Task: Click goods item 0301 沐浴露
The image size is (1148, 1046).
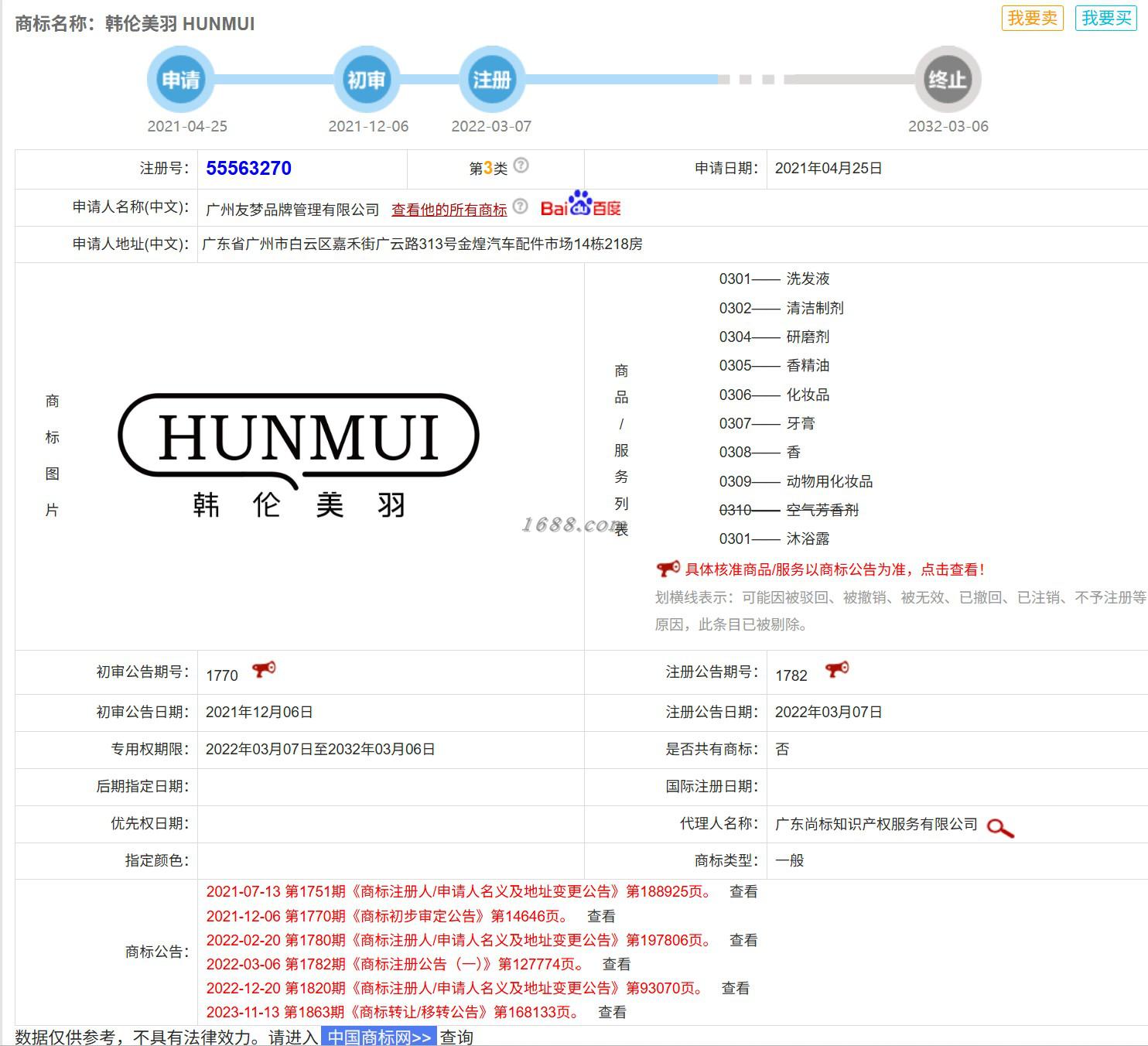Action: pos(774,538)
